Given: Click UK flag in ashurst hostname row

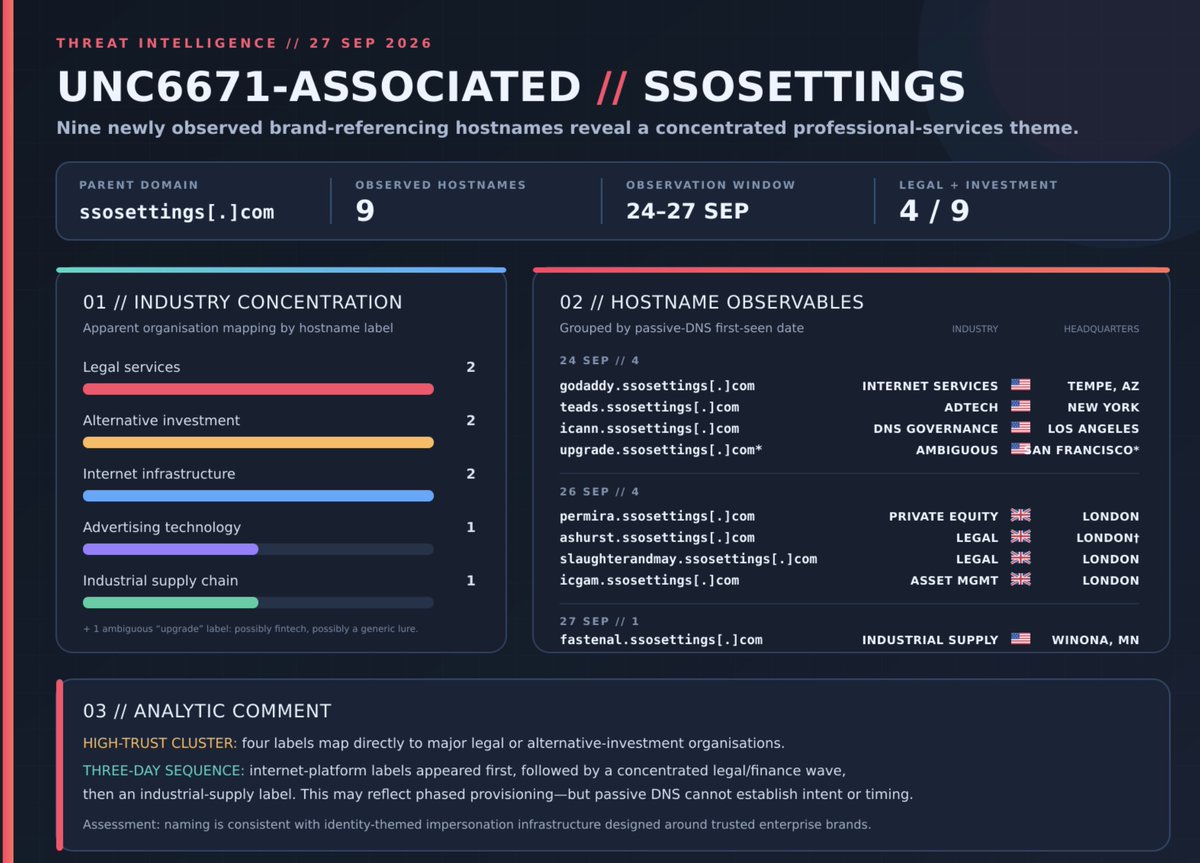Looking at the screenshot, I should [x=1020, y=537].
